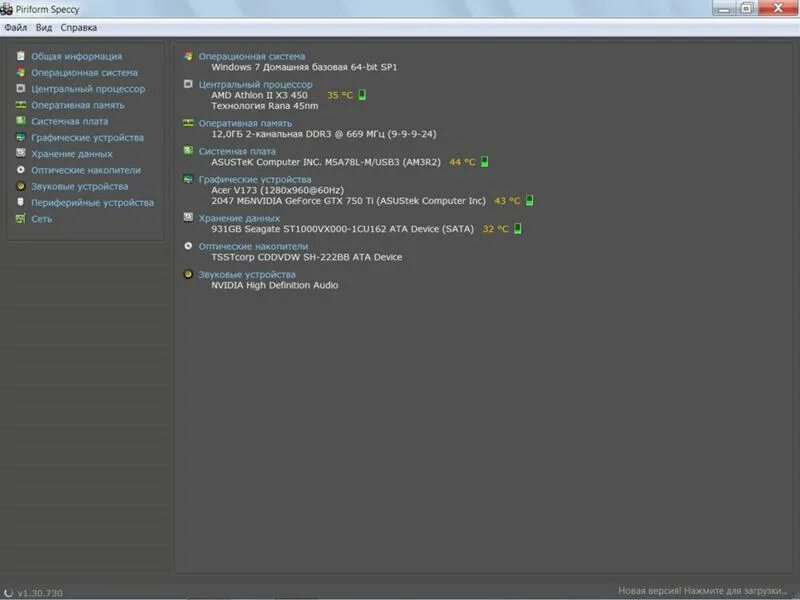Click the 12,0ГБ 2-канальная DDR3 line
This screenshot has width=800, height=600.
(x=324, y=134)
